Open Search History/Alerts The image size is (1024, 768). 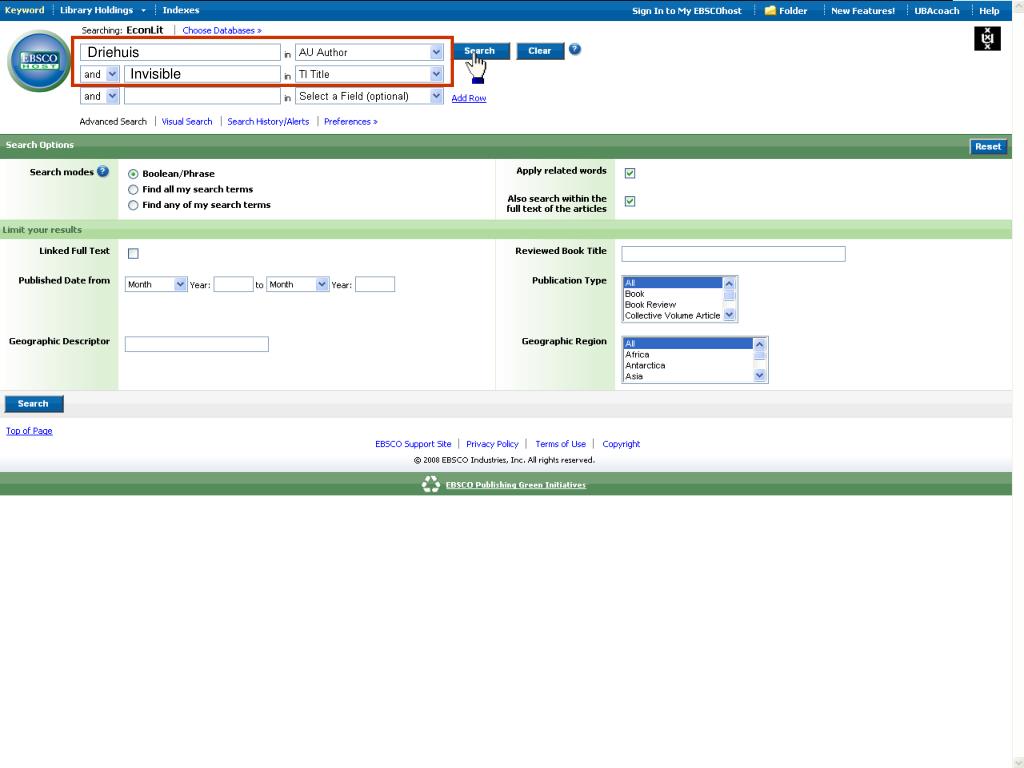pos(268,121)
